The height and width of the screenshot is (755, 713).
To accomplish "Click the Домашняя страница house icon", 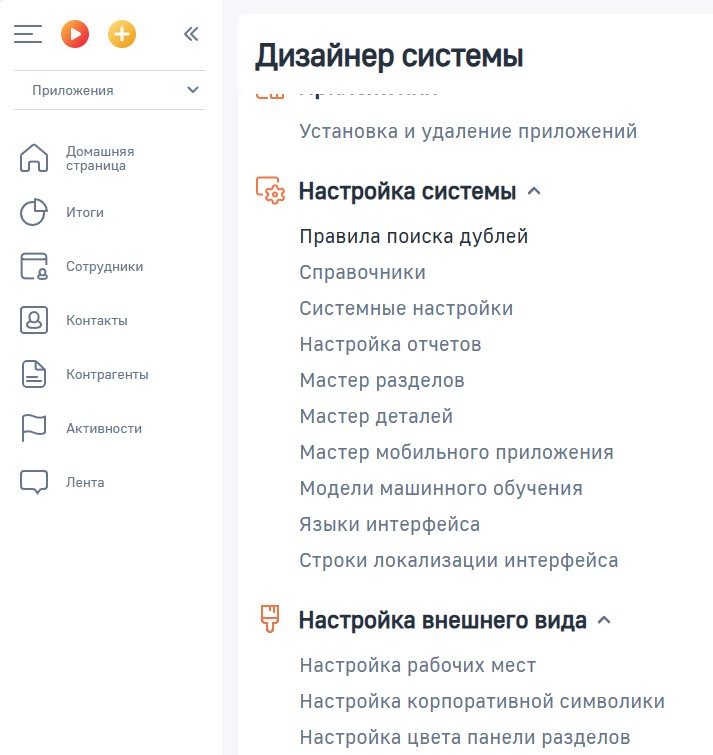I will (x=34, y=158).
